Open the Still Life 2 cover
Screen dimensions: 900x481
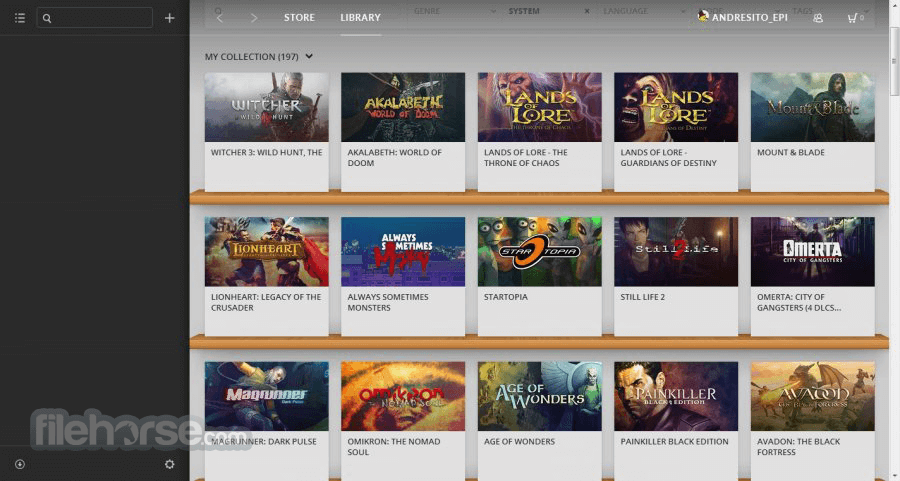pyautogui.click(x=676, y=252)
